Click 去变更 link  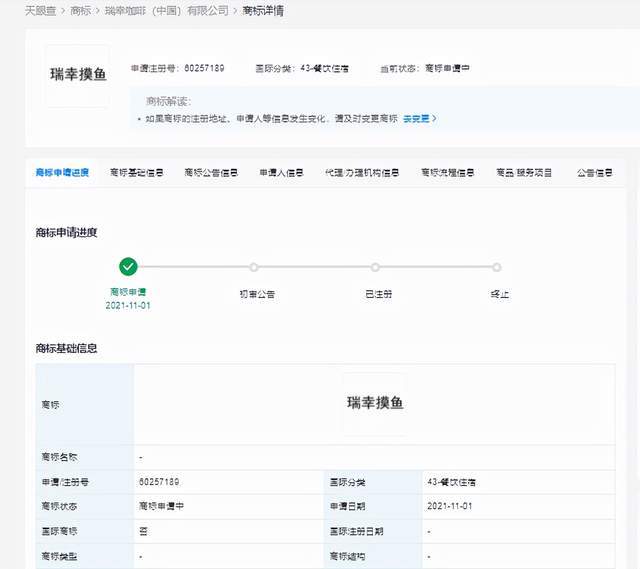click(416, 119)
